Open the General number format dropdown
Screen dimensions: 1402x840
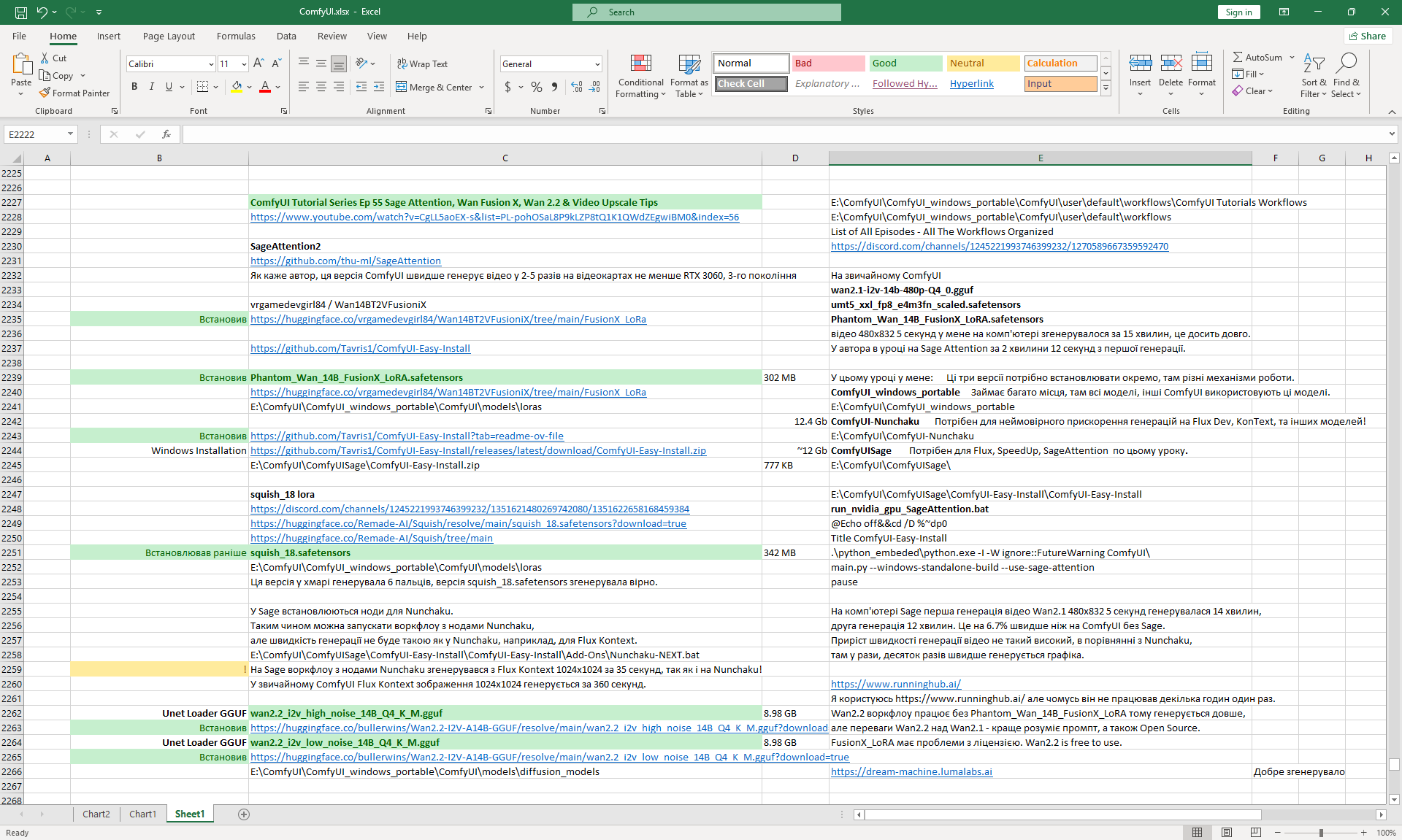click(597, 64)
